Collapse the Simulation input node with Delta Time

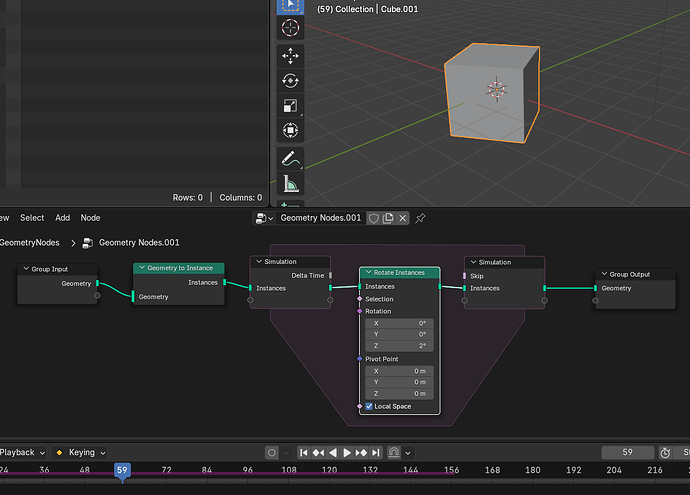click(259, 261)
